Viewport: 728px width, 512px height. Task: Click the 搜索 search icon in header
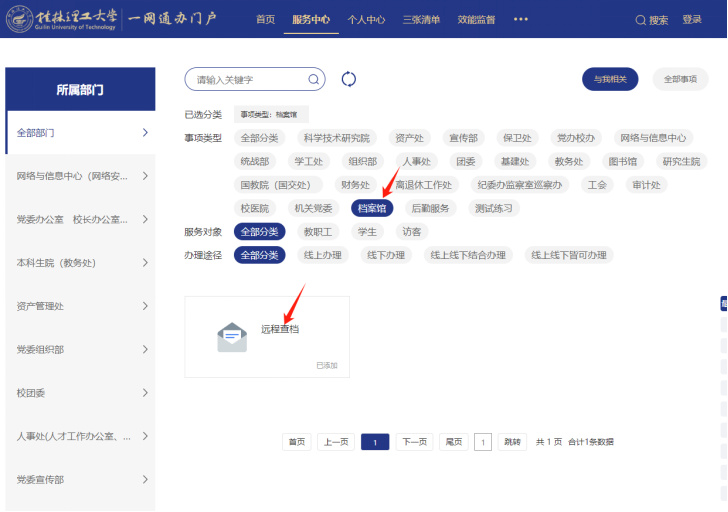(x=642, y=20)
